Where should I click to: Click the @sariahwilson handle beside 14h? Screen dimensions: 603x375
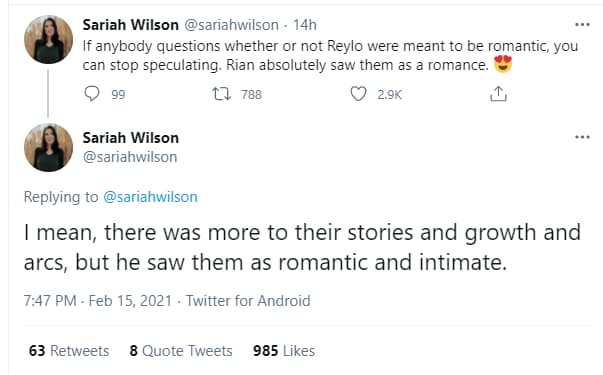(232, 25)
